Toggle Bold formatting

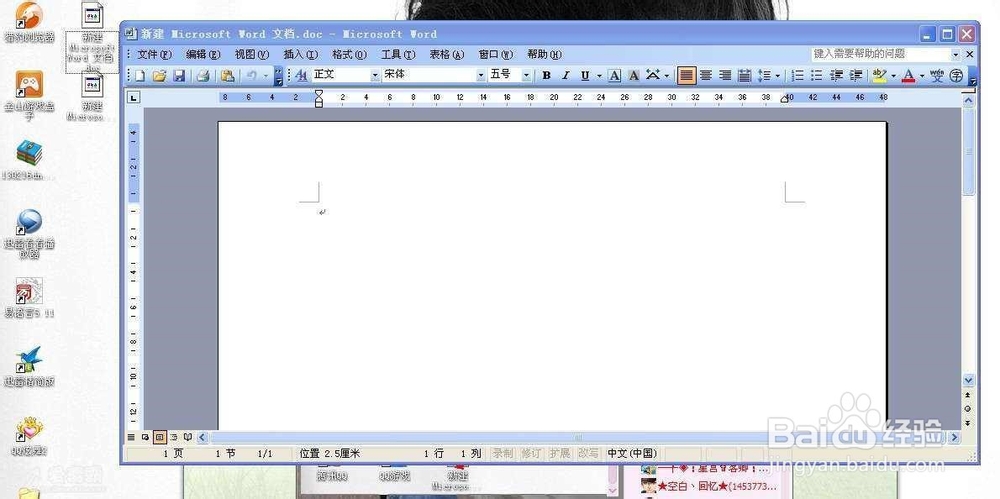[547, 76]
